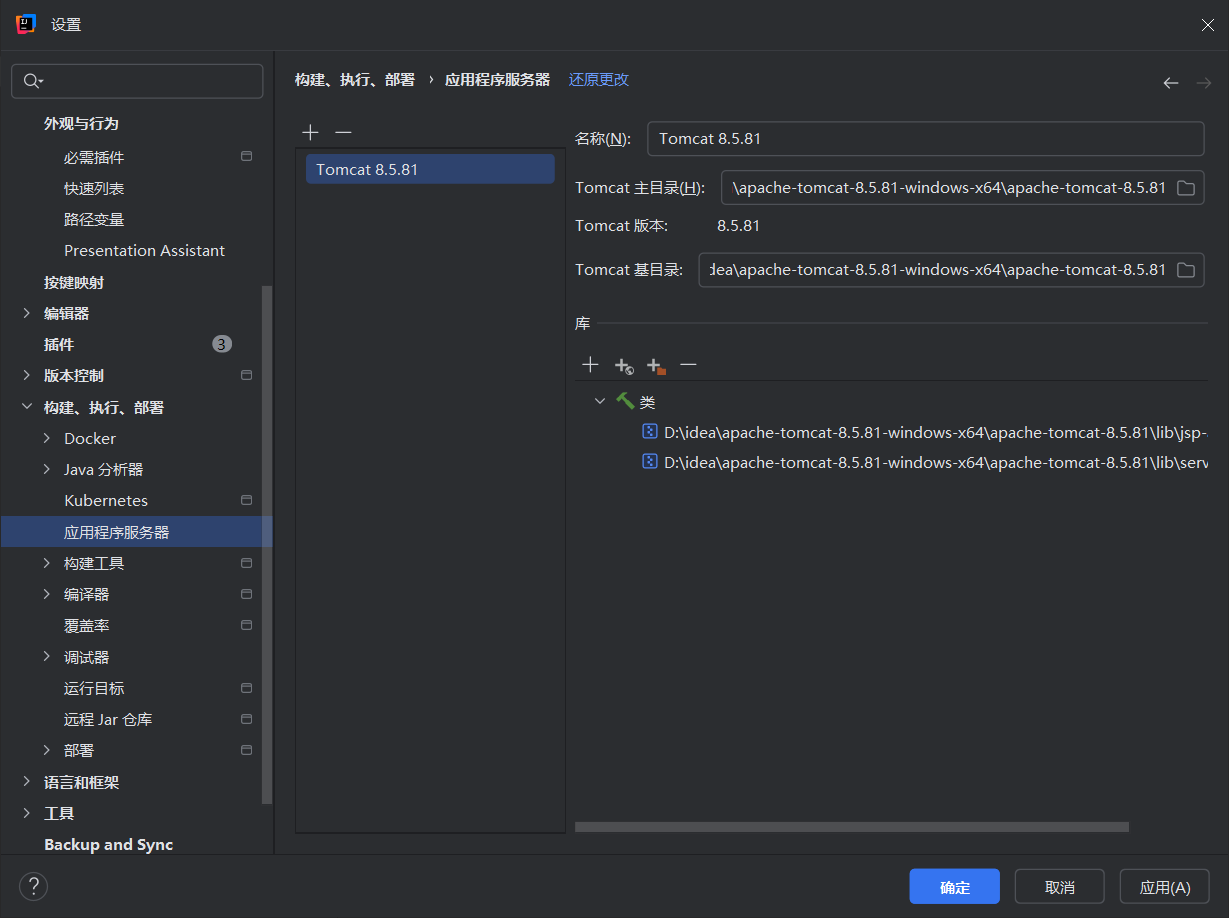Remove library entry with minus icon under 库
1229x918 pixels.
point(688,365)
